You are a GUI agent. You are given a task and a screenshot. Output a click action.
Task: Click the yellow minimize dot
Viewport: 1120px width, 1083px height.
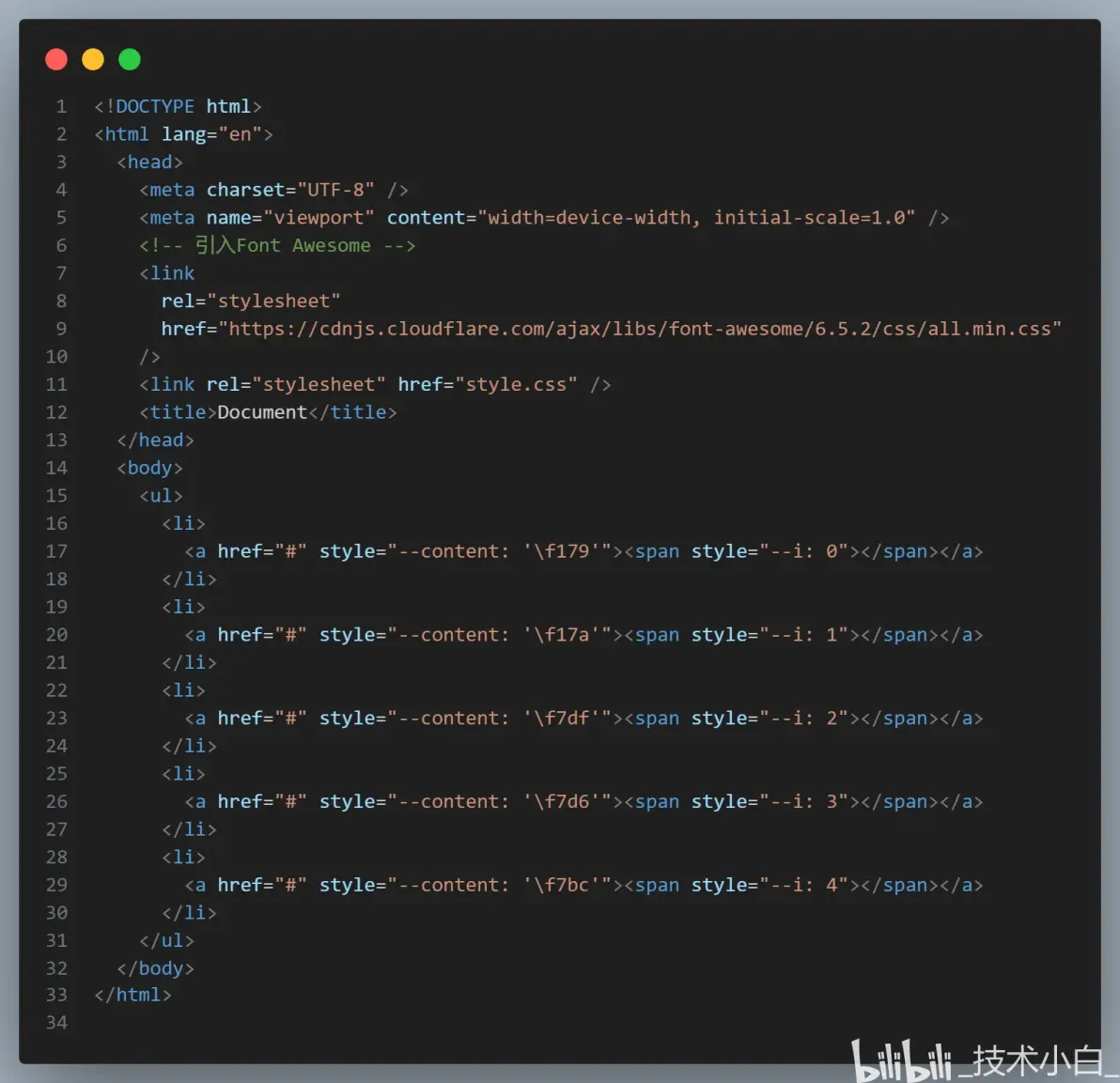(x=93, y=59)
